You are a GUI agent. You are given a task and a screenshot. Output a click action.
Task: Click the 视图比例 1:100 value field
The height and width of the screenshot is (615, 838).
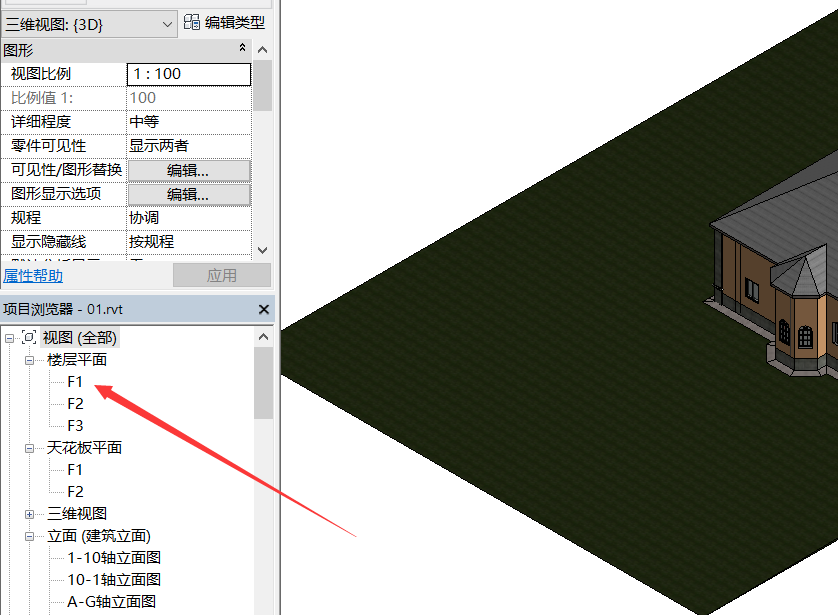tap(188, 74)
